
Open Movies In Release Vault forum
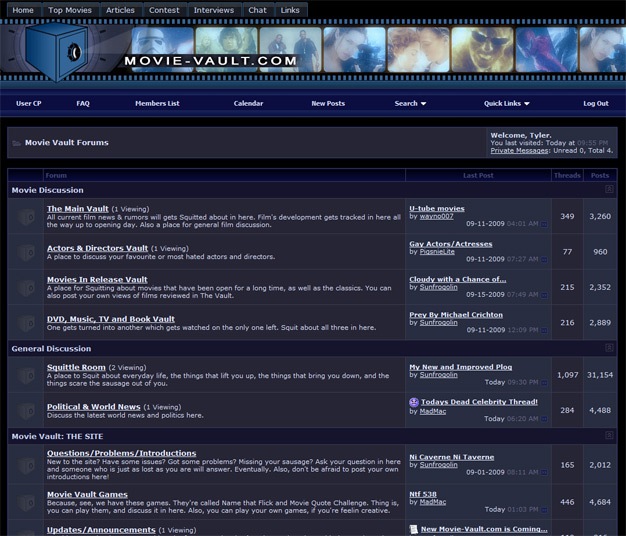pyautogui.click(x=97, y=280)
